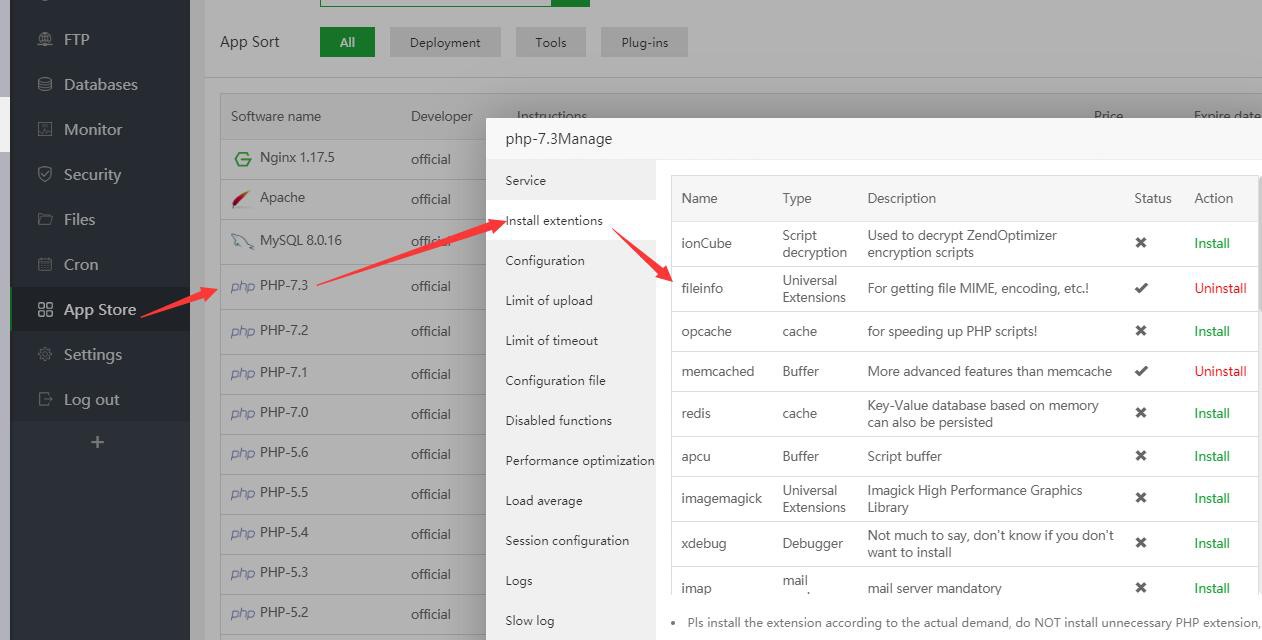This screenshot has width=1262, height=640.
Task: Click the Cron calendar icon
Action: pyautogui.click(x=45, y=264)
